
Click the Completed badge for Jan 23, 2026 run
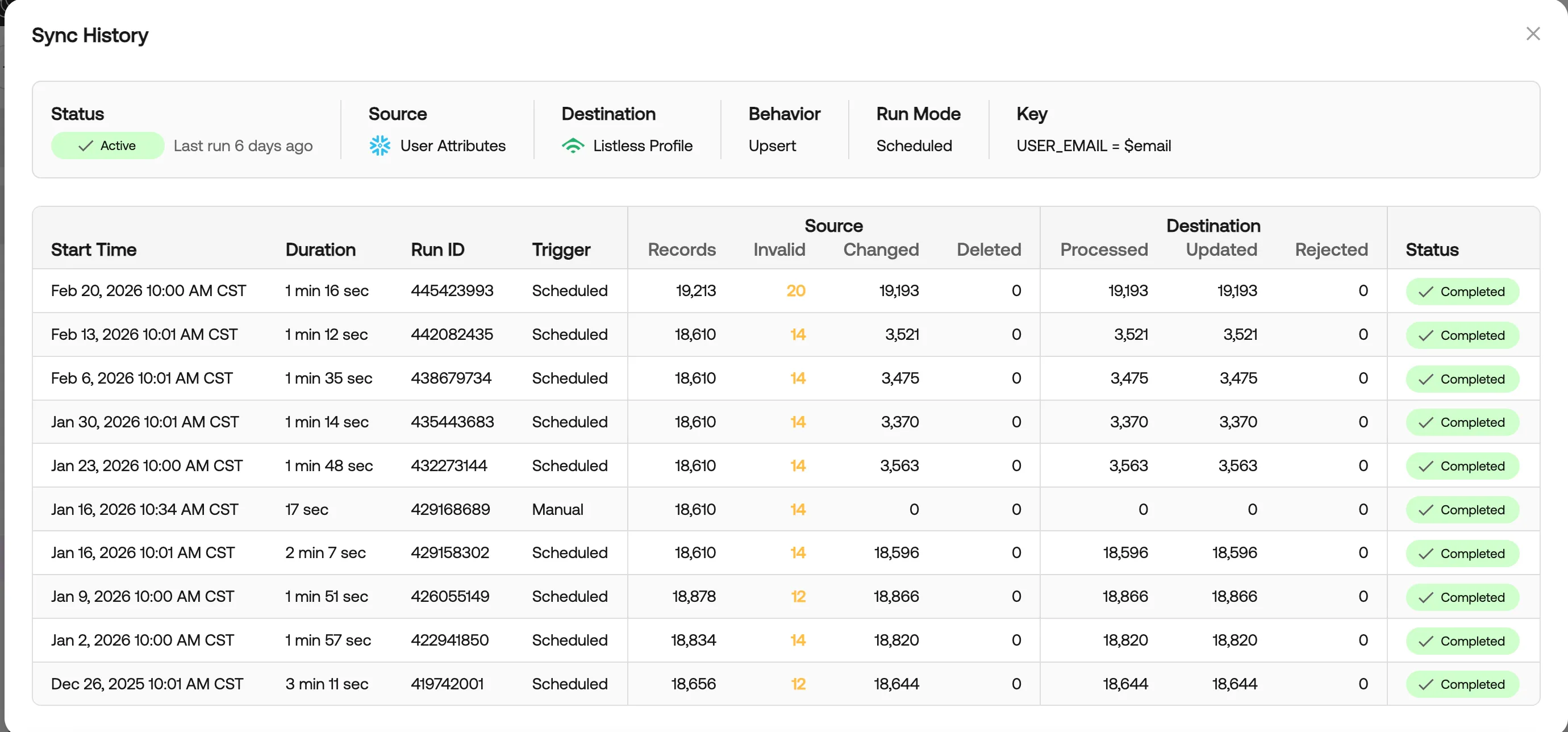1462,467
